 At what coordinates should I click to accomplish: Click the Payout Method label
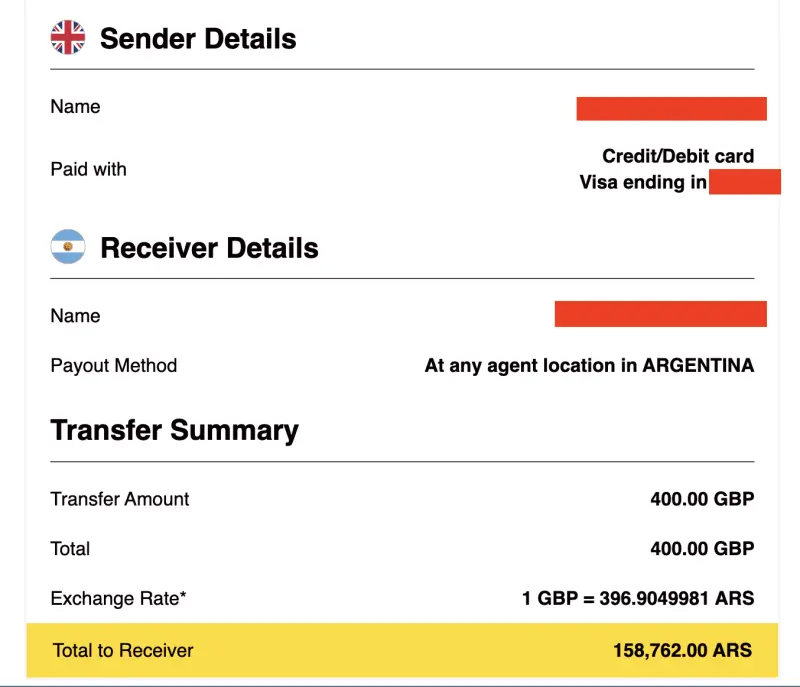click(x=114, y=366)
